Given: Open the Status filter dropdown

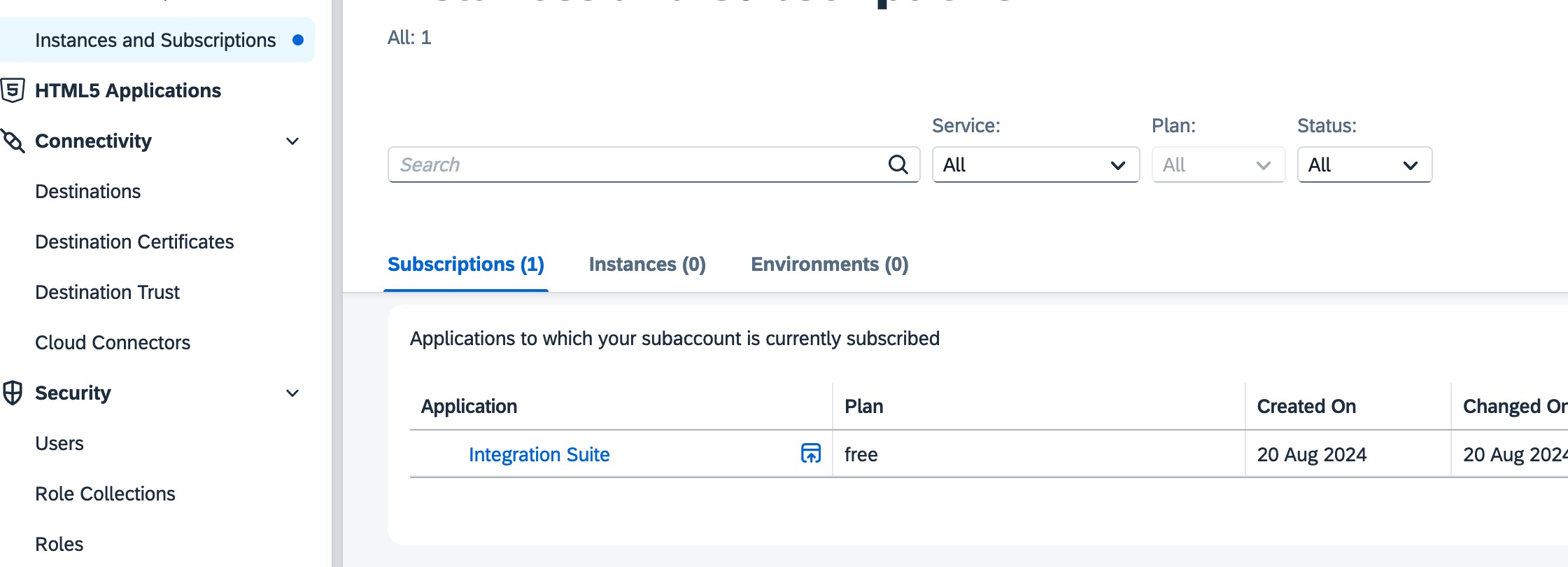Looking at the screenshot, I should click(x=1364, y=164).
